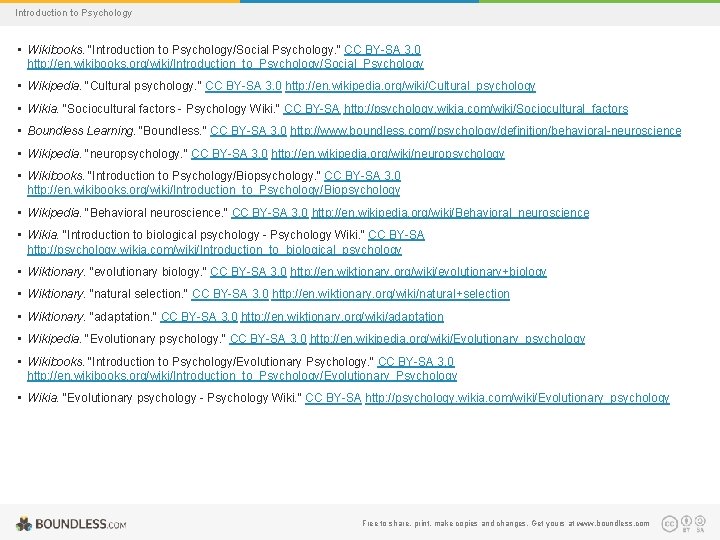Select the text "neuropsychology." citation title
Image resolution: width=720 pixels, height=540 pixels.
pos(136,153)
